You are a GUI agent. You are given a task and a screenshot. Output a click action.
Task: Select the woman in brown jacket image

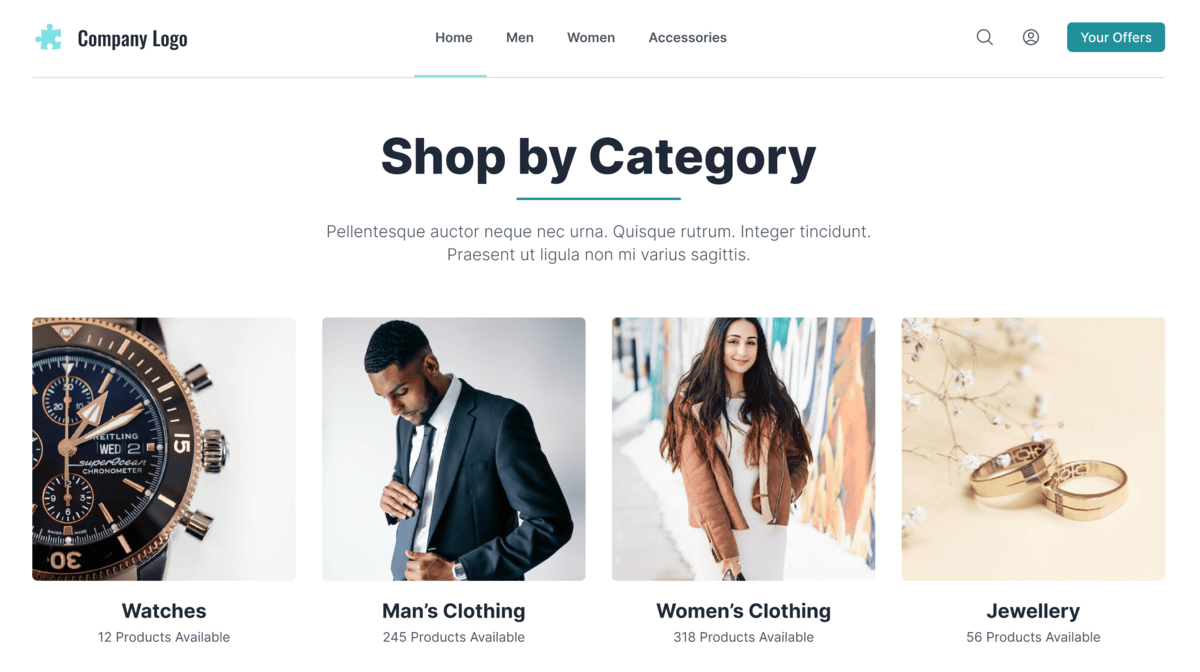[743, 449]
